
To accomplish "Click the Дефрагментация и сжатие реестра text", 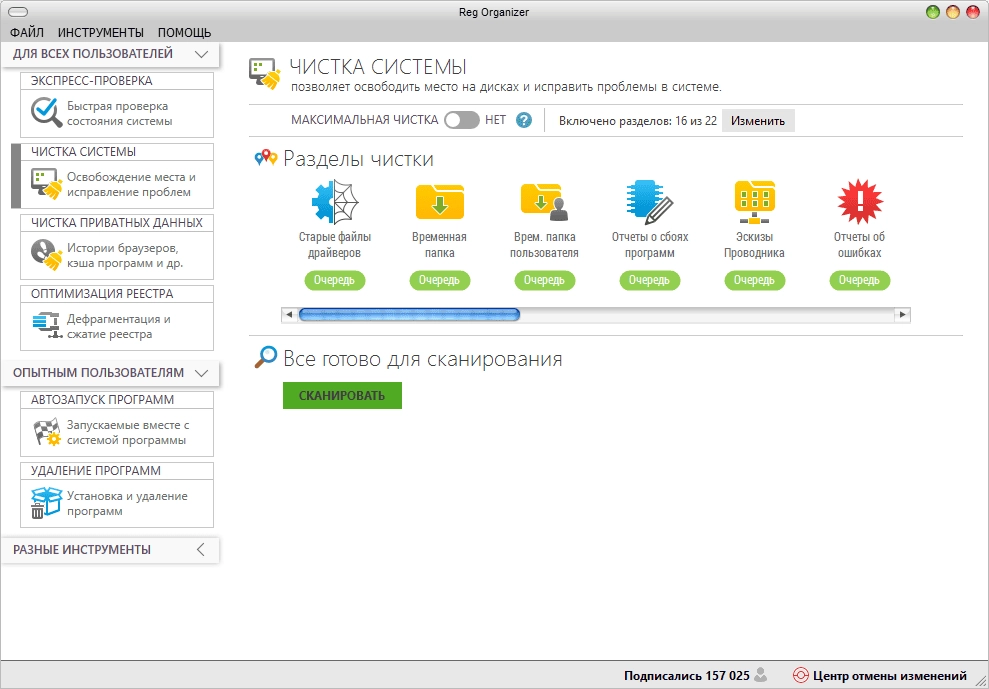I will 119,326.
